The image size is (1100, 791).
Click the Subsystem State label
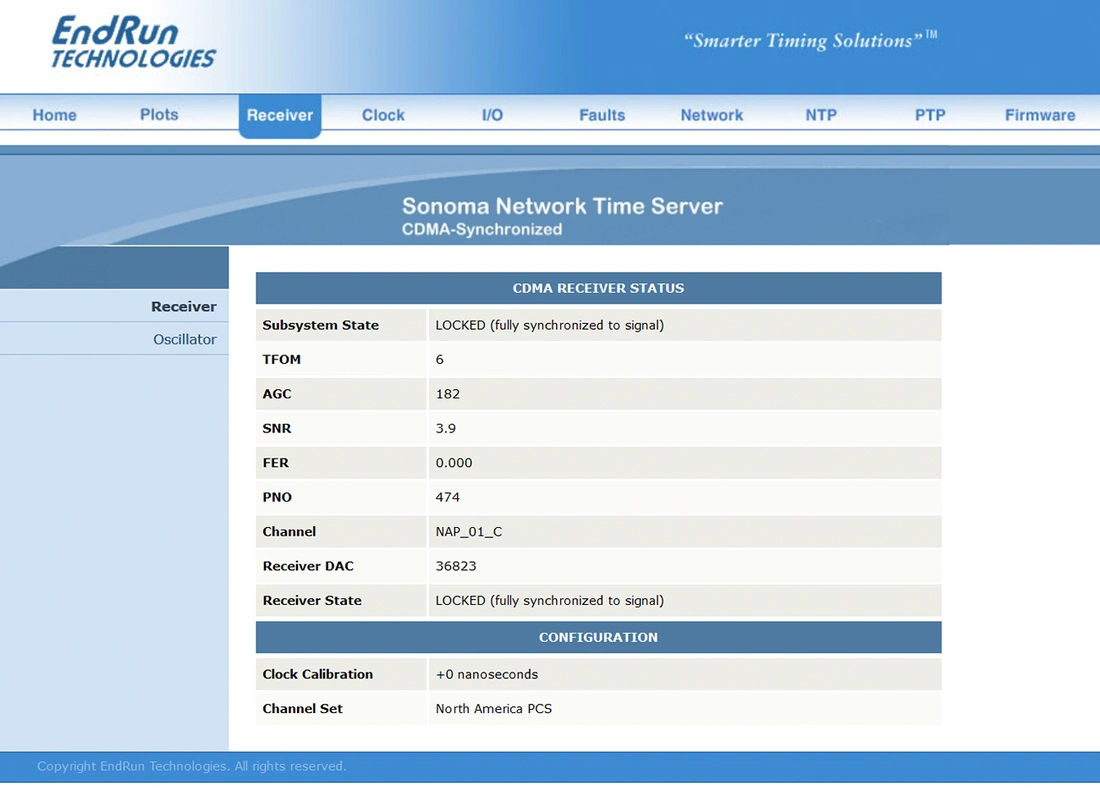click(x=321, y=325)
